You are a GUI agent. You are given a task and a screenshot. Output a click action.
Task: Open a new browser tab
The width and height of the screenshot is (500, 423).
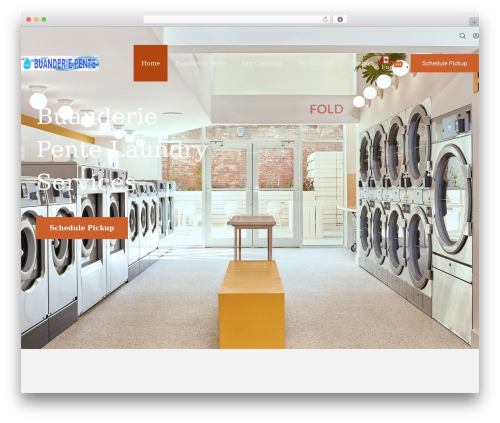coord(474,22)
